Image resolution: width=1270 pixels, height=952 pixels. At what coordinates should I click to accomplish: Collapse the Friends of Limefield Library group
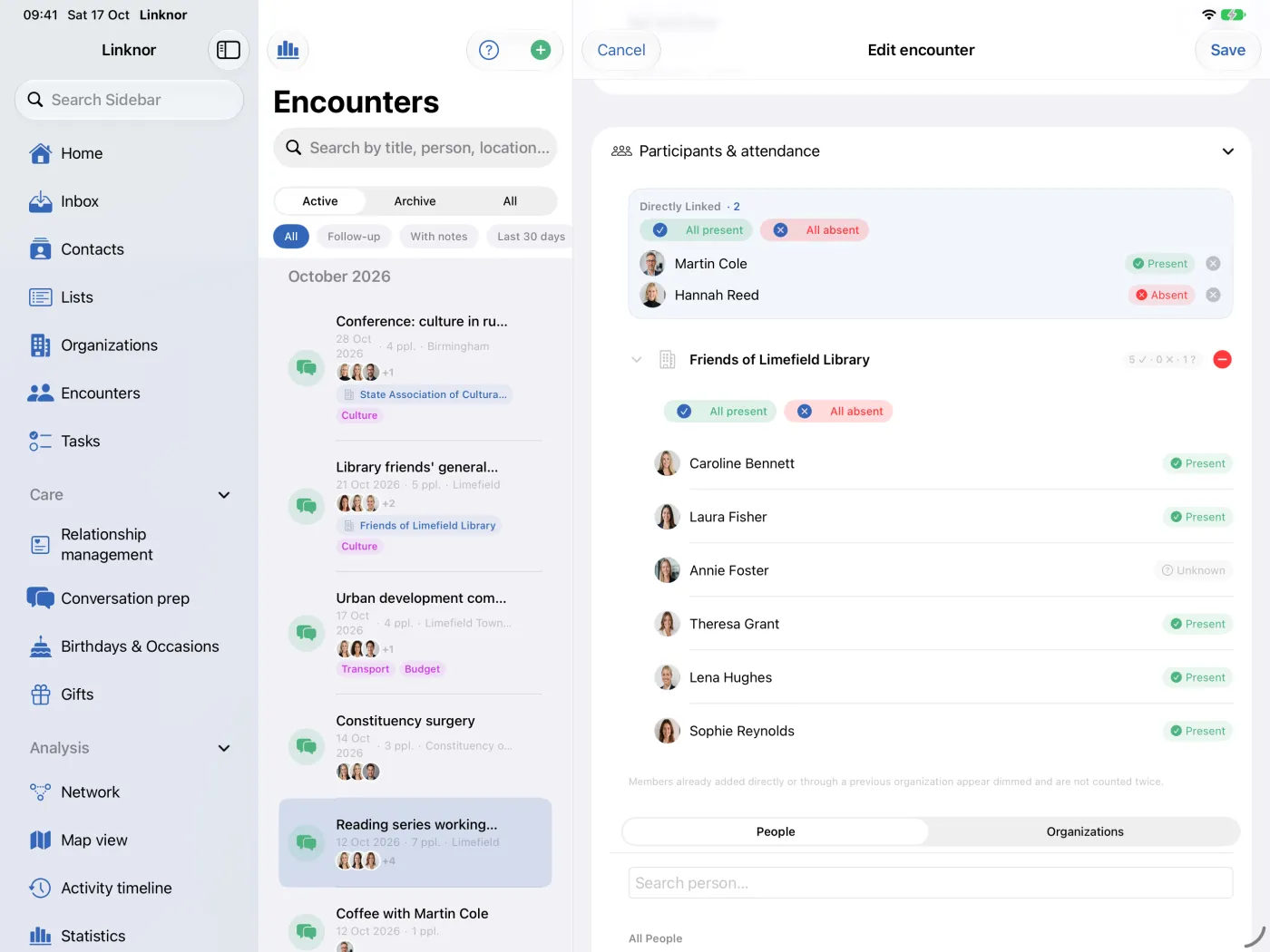637,360
